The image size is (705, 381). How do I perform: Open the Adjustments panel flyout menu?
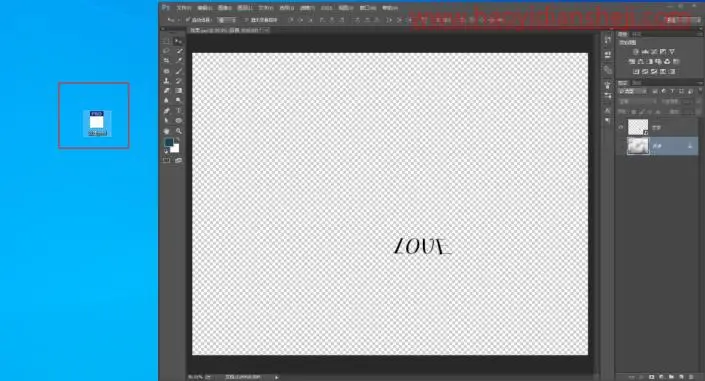point(700,34)
